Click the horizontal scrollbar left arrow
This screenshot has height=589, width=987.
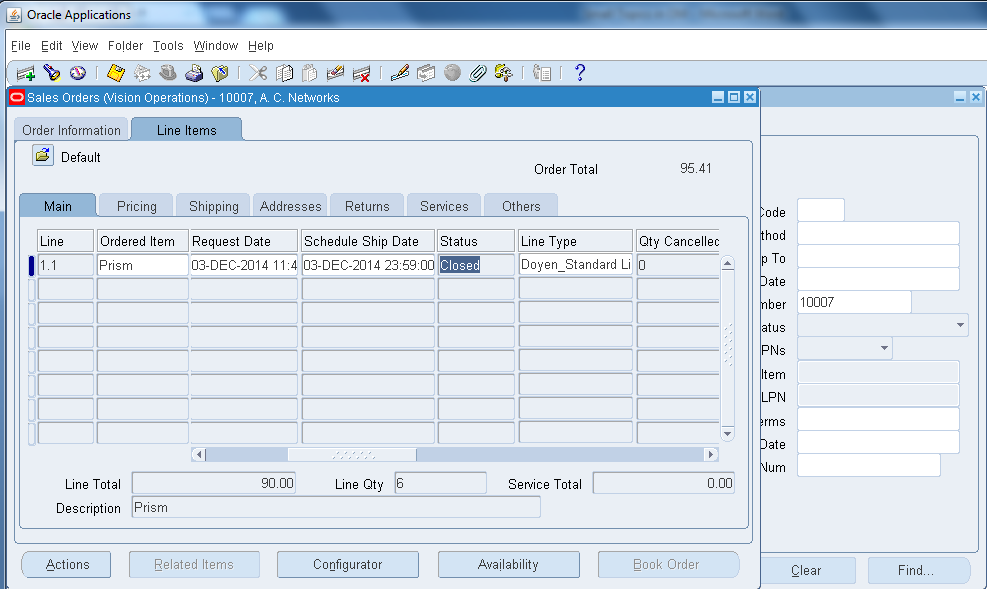(x=198, y=454)
